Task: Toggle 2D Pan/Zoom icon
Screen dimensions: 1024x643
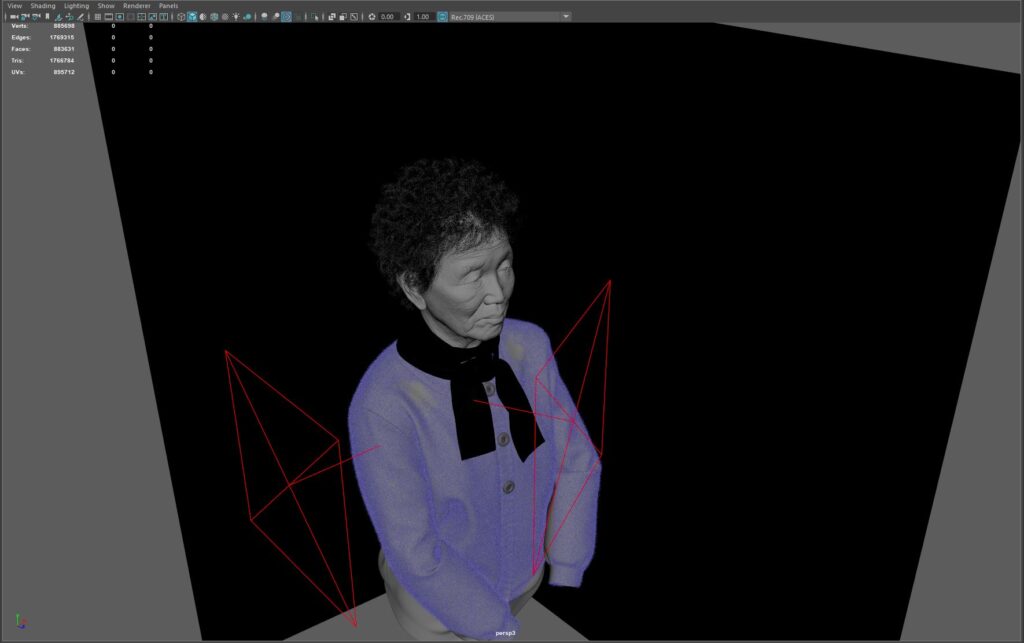Action: point(70,16)
